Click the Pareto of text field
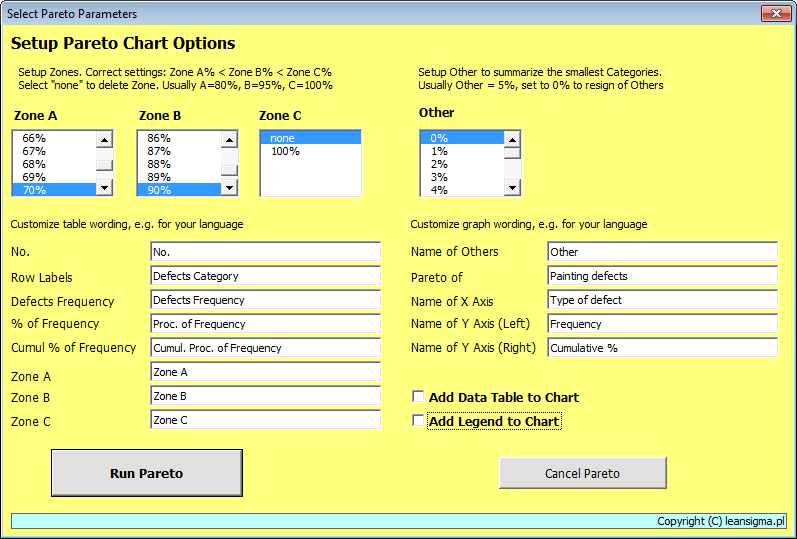797x539 pixels. pyautogui.click(x=662, y=276)
